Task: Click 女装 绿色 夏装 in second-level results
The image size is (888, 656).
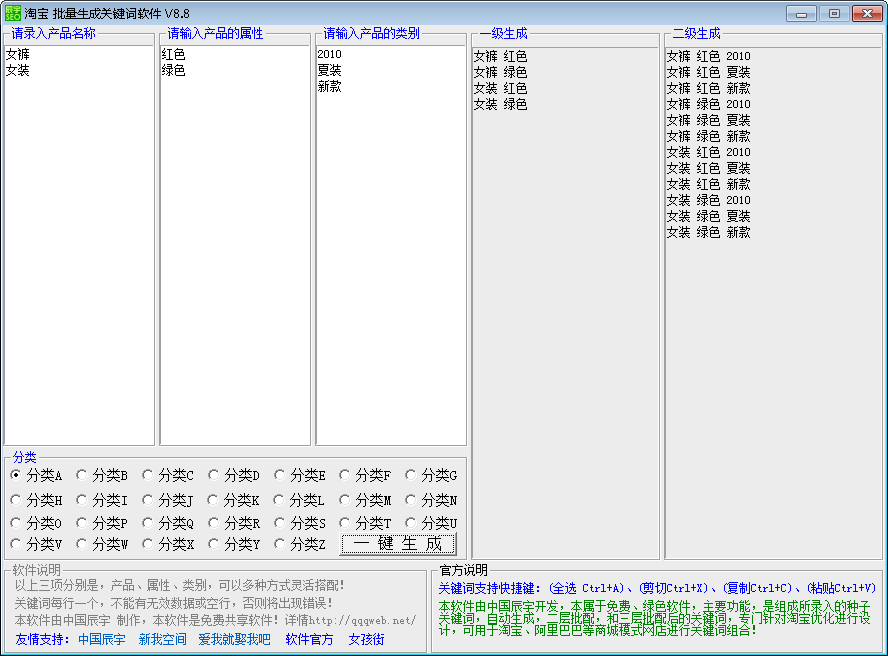Action: (708, 216)
